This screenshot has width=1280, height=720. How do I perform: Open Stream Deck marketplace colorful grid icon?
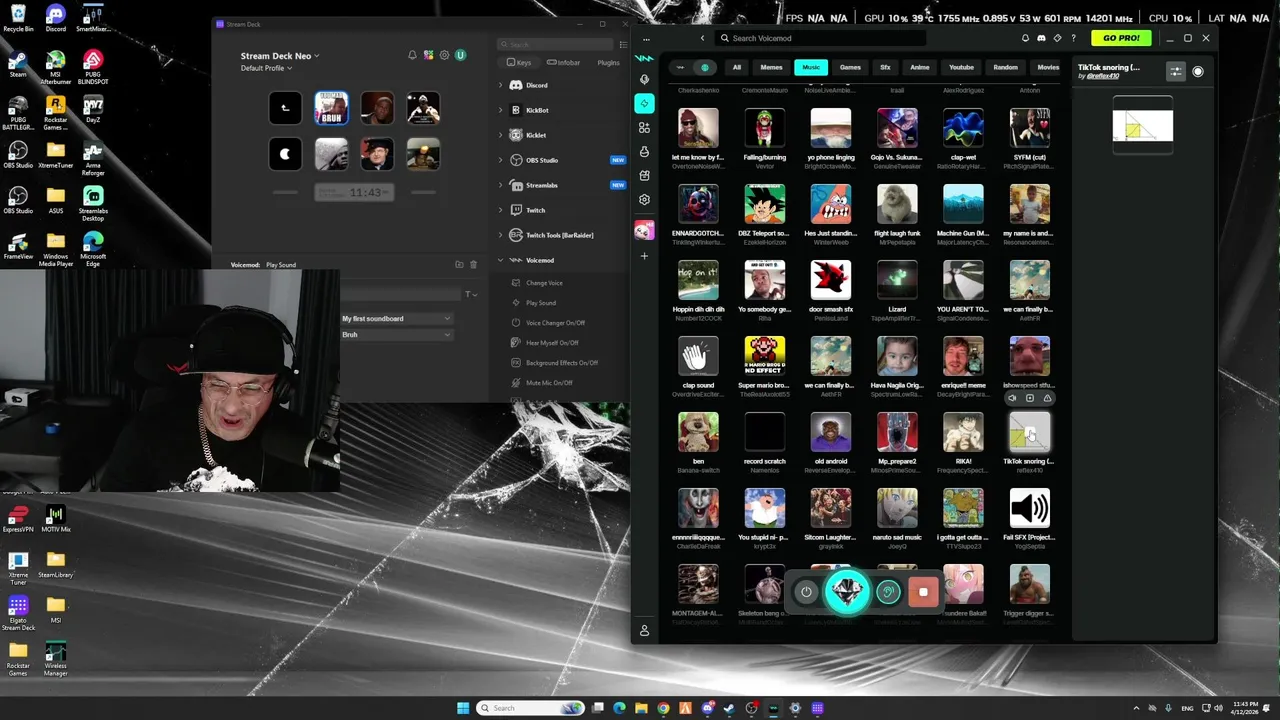tap(428, 55)
